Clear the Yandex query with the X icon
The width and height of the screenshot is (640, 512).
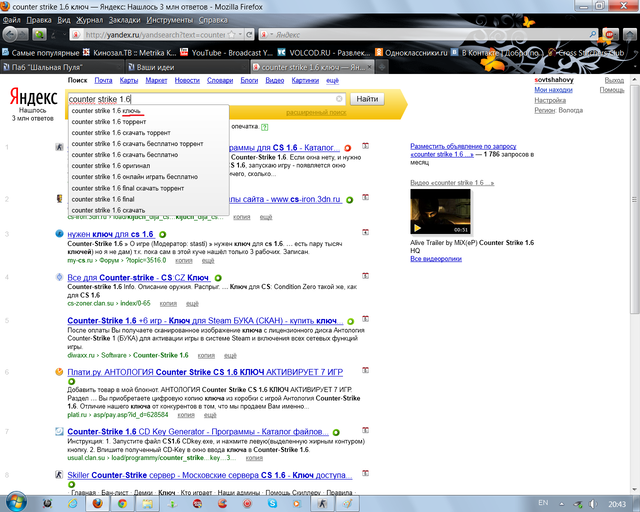339,99
